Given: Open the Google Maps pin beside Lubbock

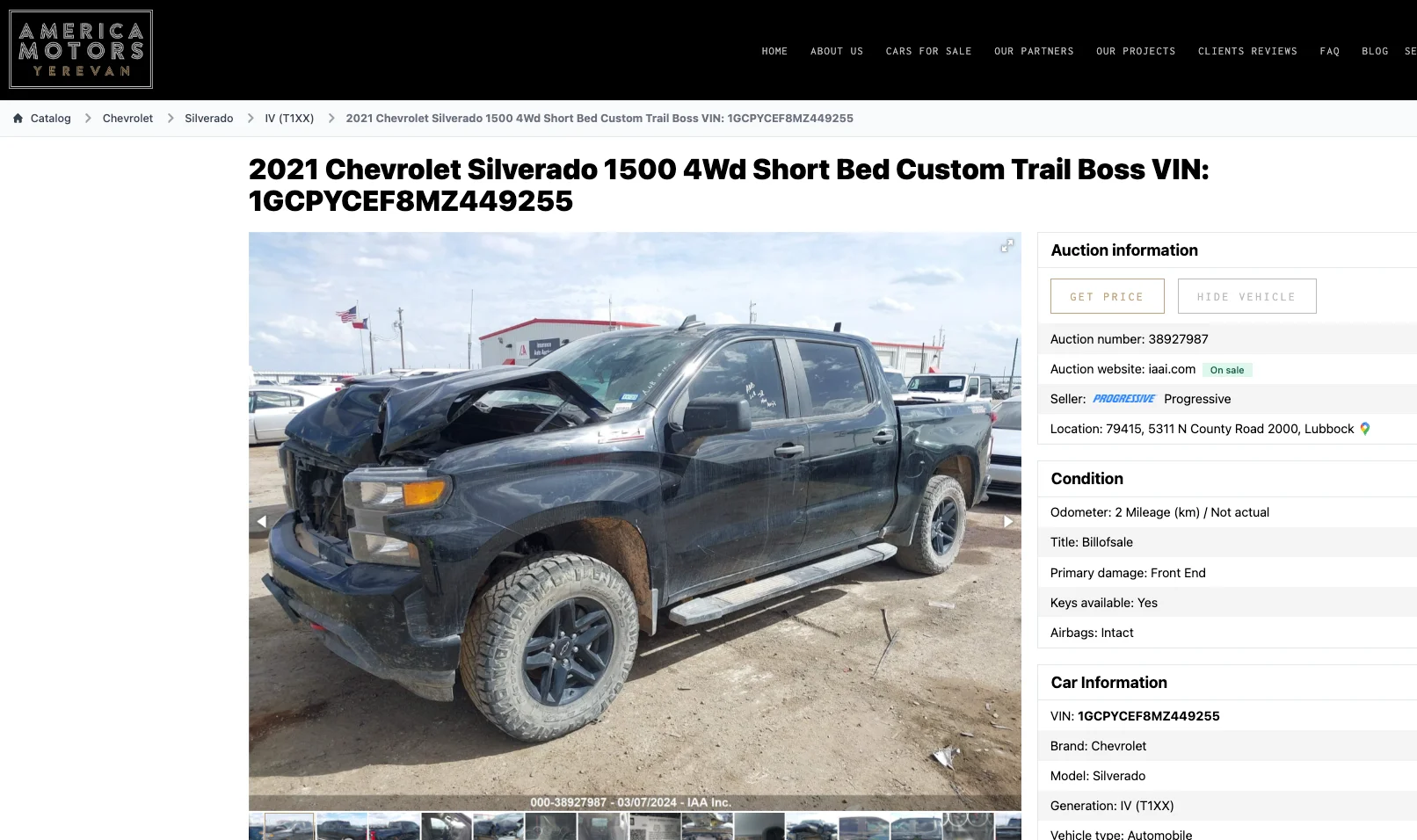Looking at the screenshot, I should tap(1365, 429).
